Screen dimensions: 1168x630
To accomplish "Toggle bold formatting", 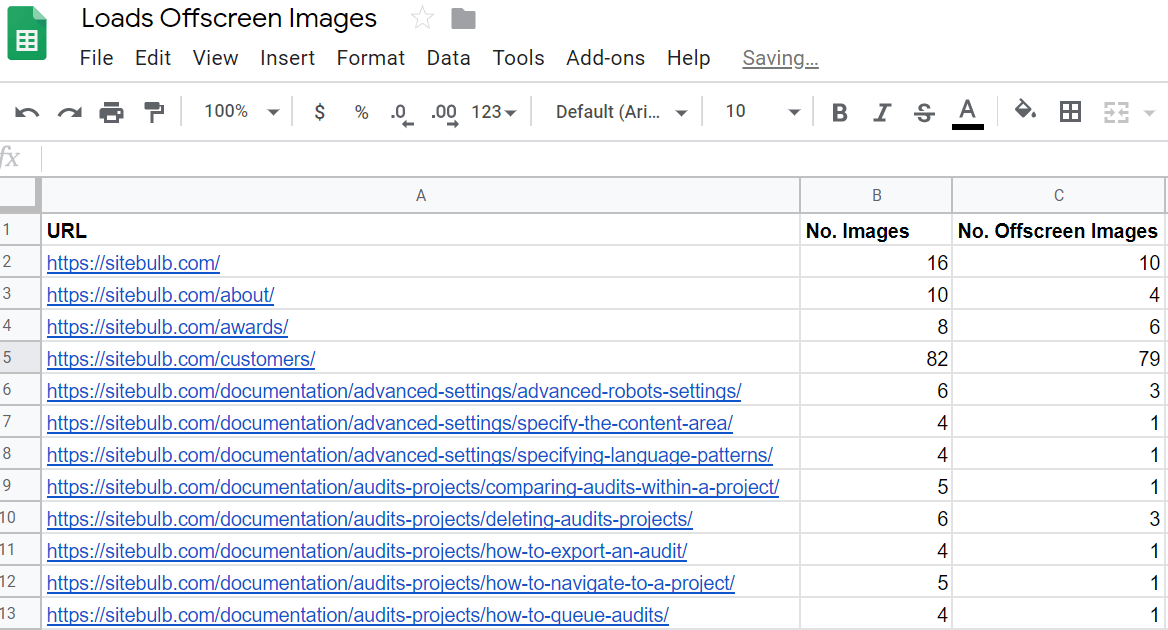I will point(840,112).
